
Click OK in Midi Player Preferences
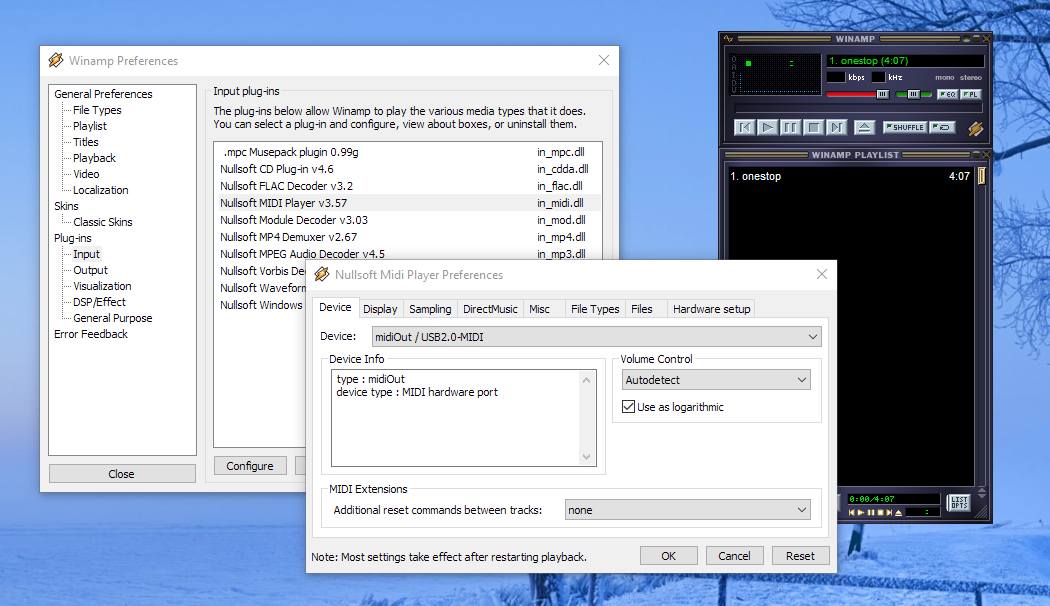(x=668, y=556)
